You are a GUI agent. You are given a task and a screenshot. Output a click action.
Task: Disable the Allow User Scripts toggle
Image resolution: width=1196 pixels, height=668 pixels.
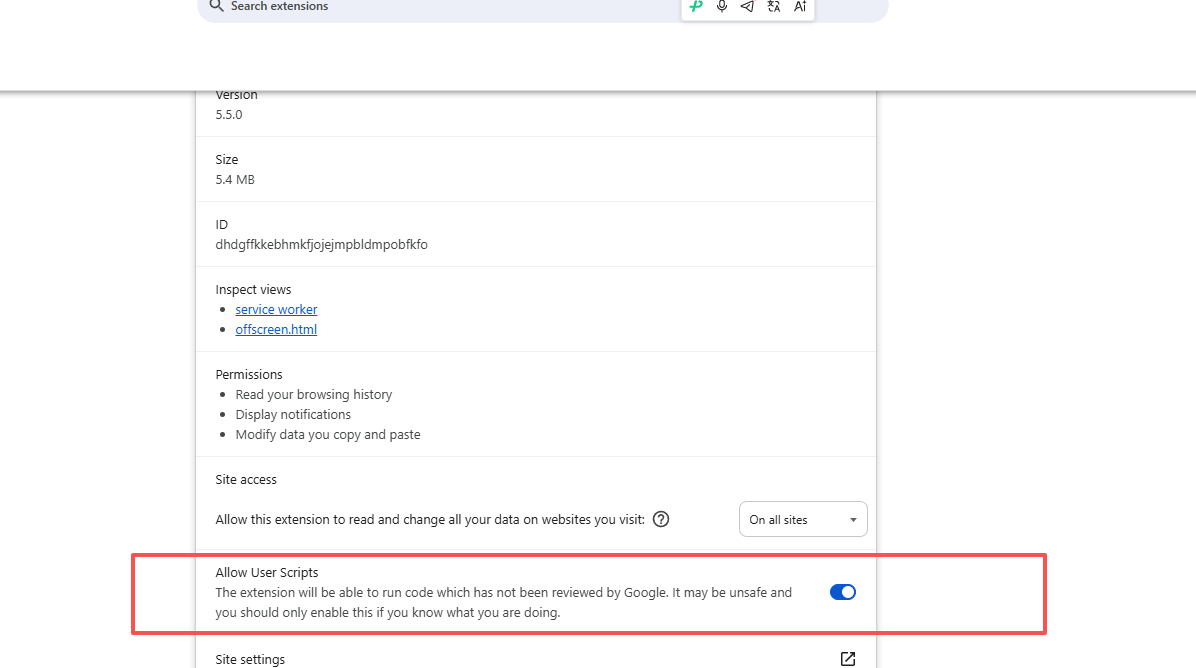pyautogui.click(x=843, y=593)
